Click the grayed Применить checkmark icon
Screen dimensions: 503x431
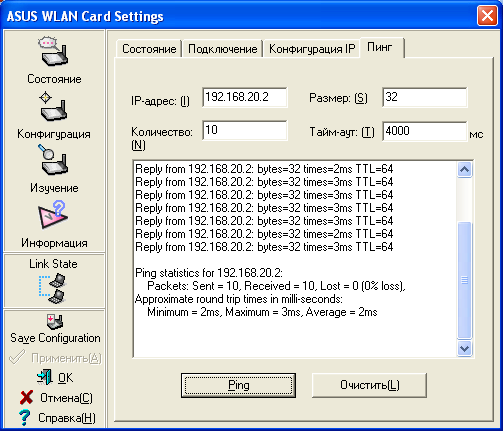(17, 357)
